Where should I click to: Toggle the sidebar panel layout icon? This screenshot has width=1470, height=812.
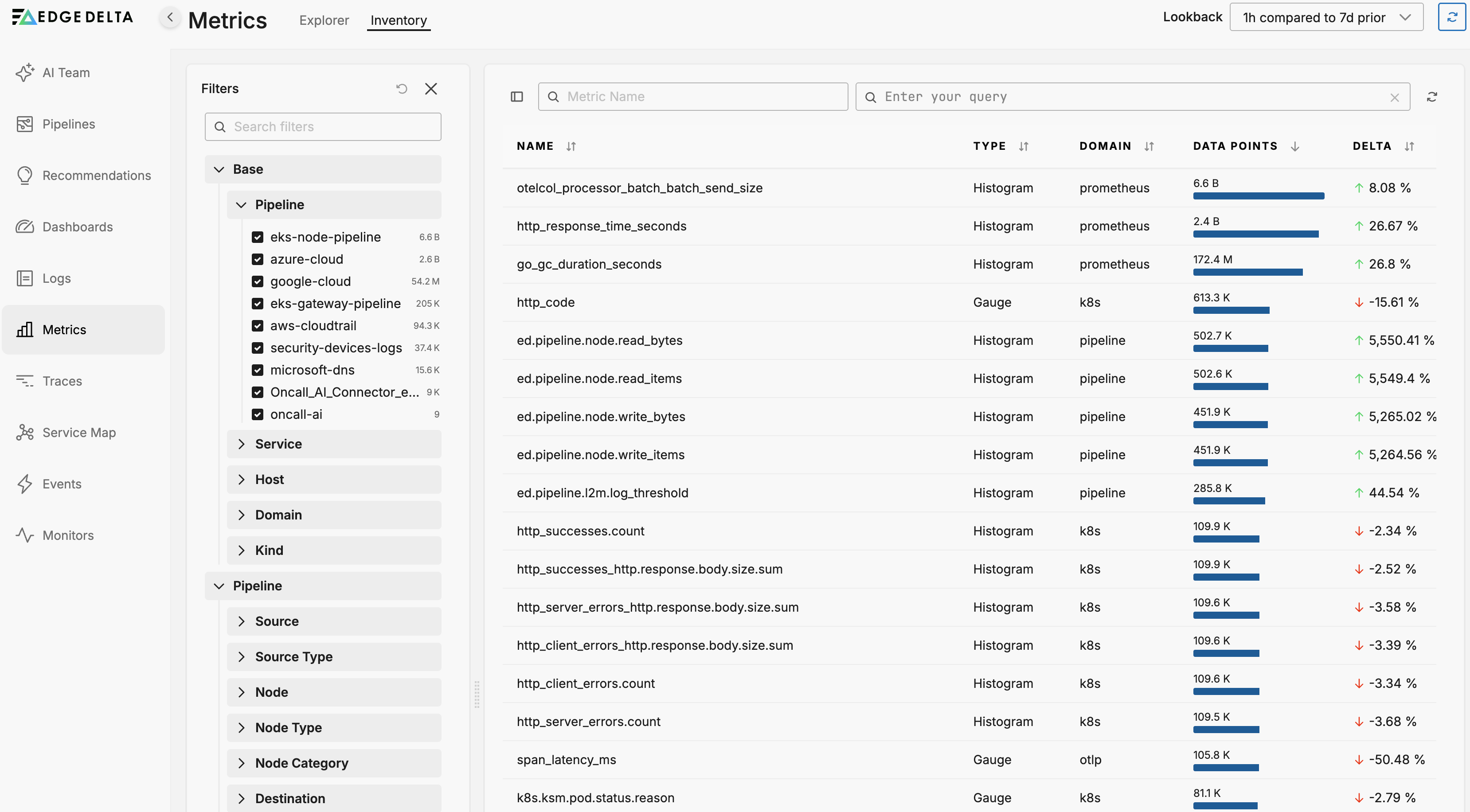[516, 97]
